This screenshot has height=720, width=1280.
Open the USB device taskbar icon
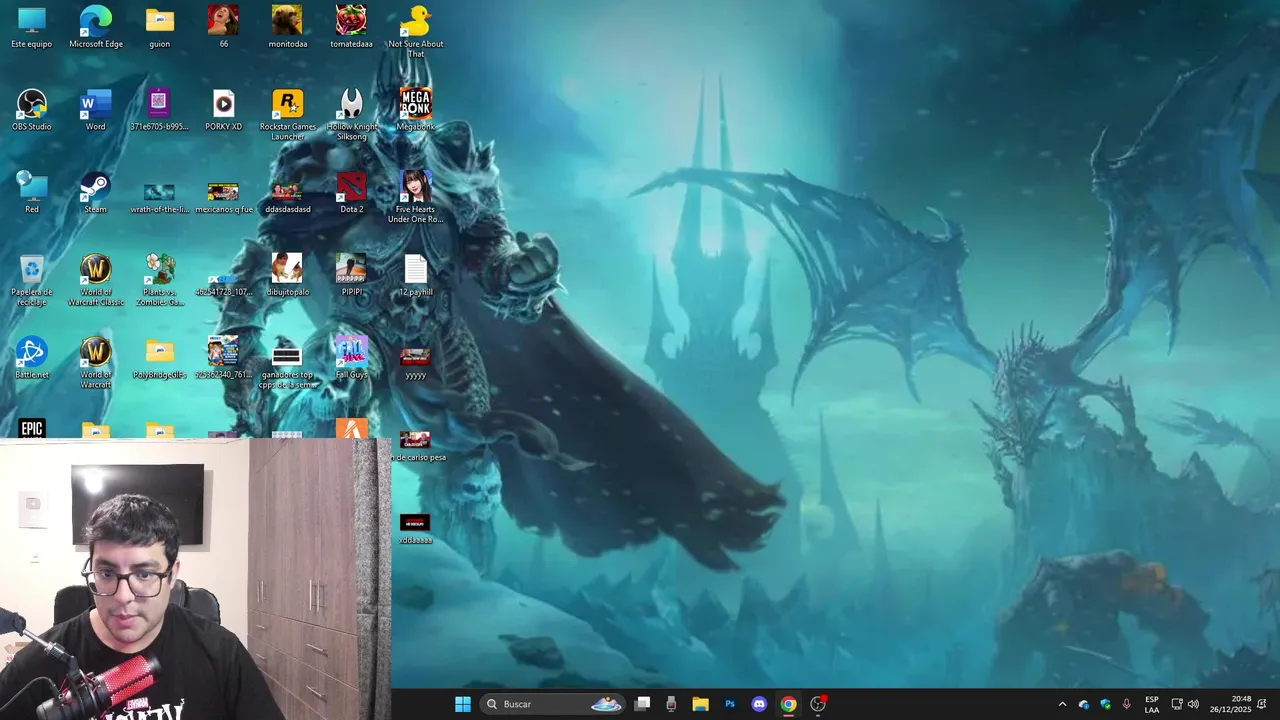point(671,704)
